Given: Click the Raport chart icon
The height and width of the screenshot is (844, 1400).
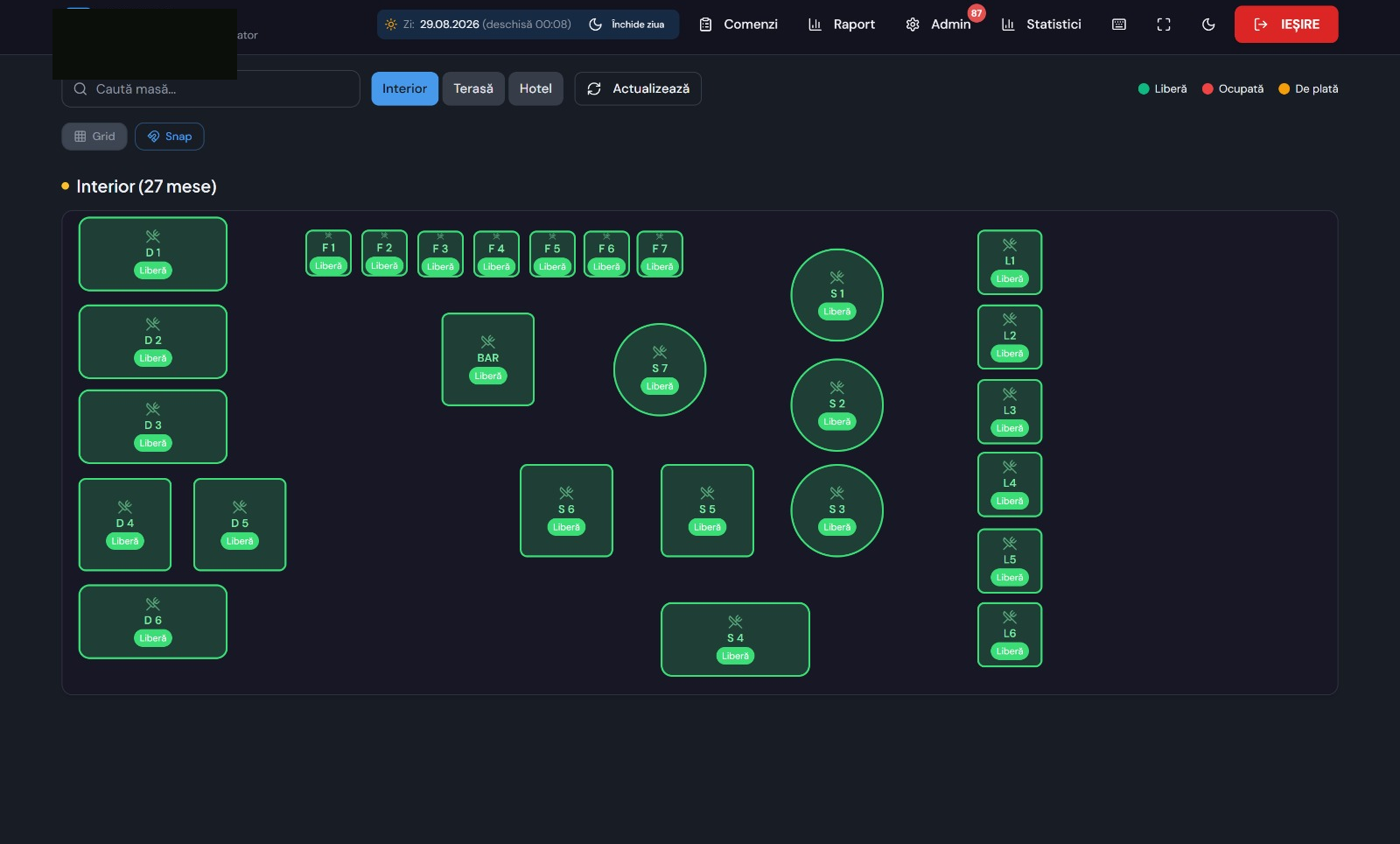Looking at the screenshot, I should [815, 25].
